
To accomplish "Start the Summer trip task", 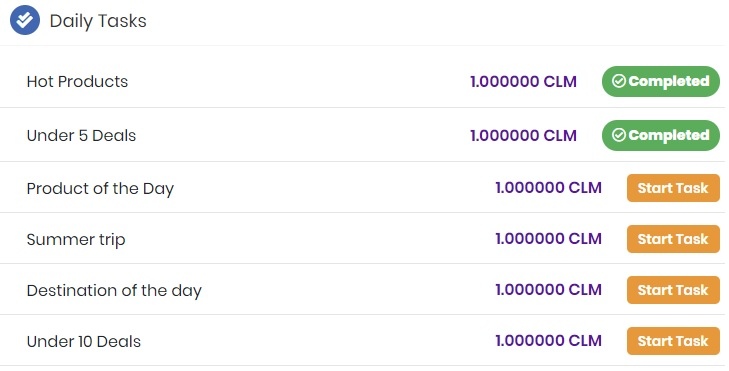I will [x=673, y=239].
